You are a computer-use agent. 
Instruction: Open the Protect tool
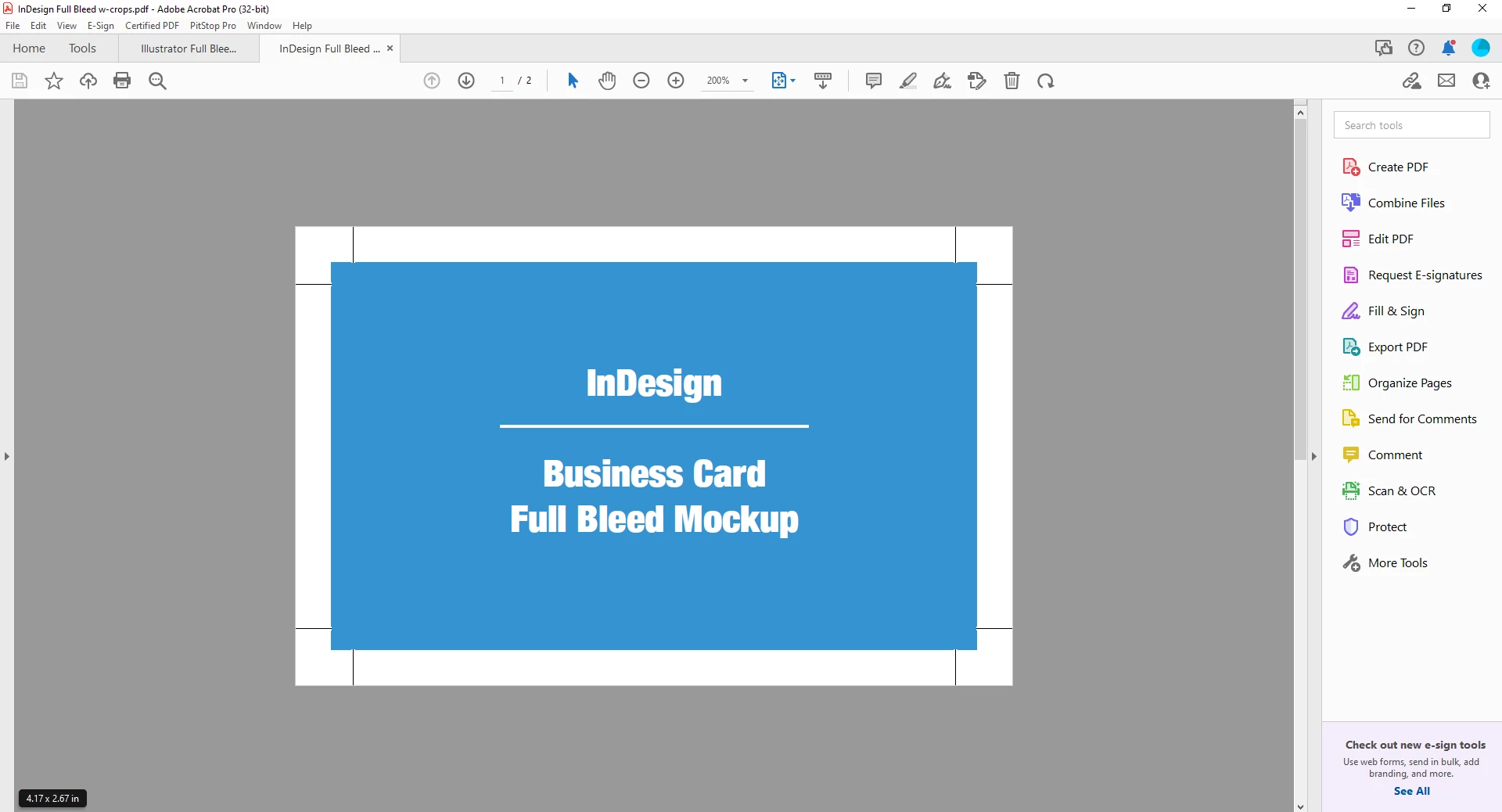[1386, 526]
